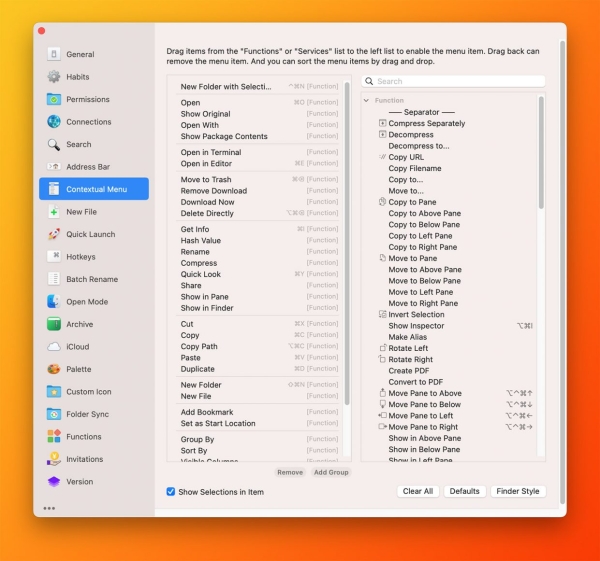Click the Add Group button
This screenshot has height=561, width=600.
click(331, 473)
